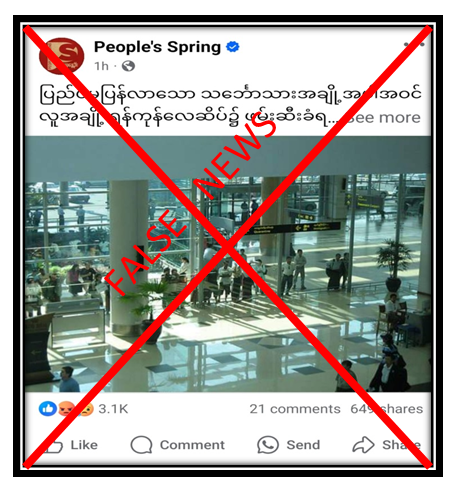
Task: Click the WhatsApp Send icon
Action: pyautogui.click(x=268, y=445)
